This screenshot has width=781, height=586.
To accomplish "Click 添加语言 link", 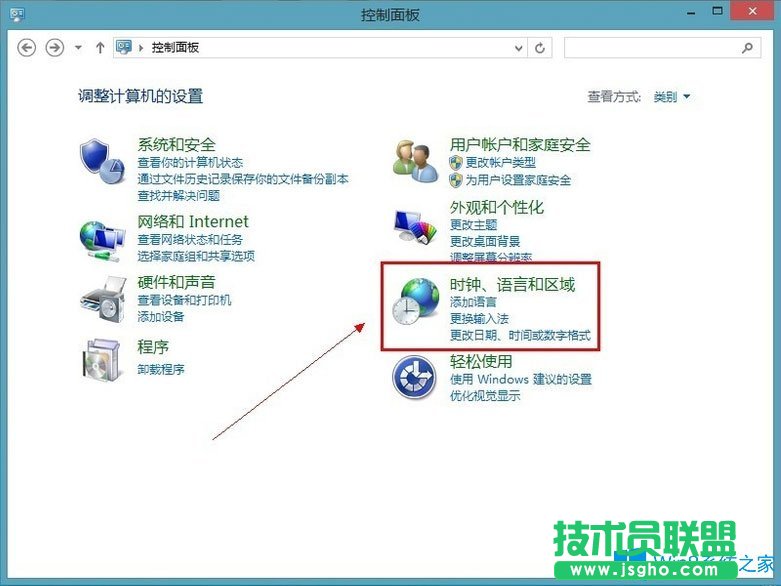I will [473, 302].
